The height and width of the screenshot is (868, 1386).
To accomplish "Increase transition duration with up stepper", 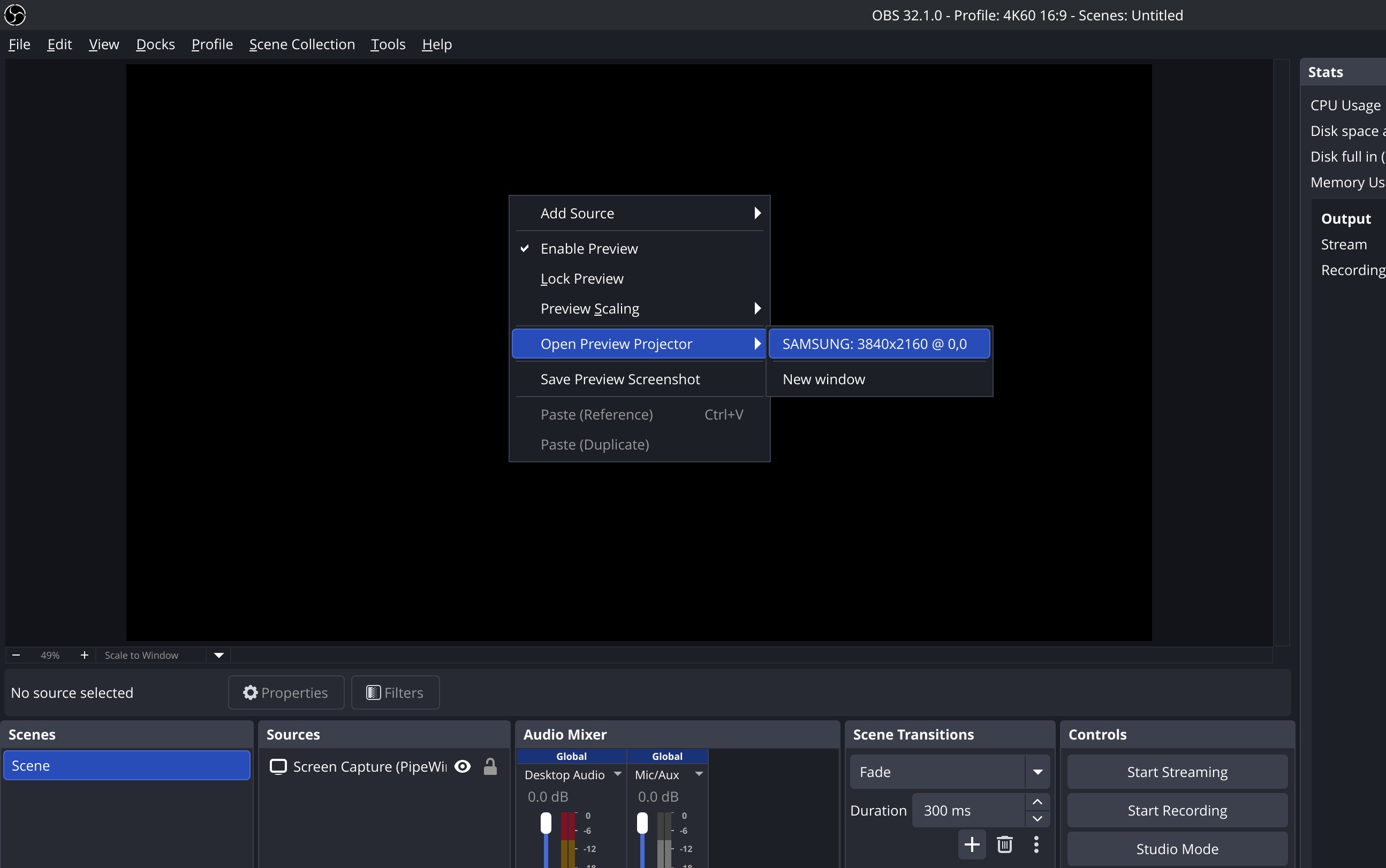I will pos(1037,802).
